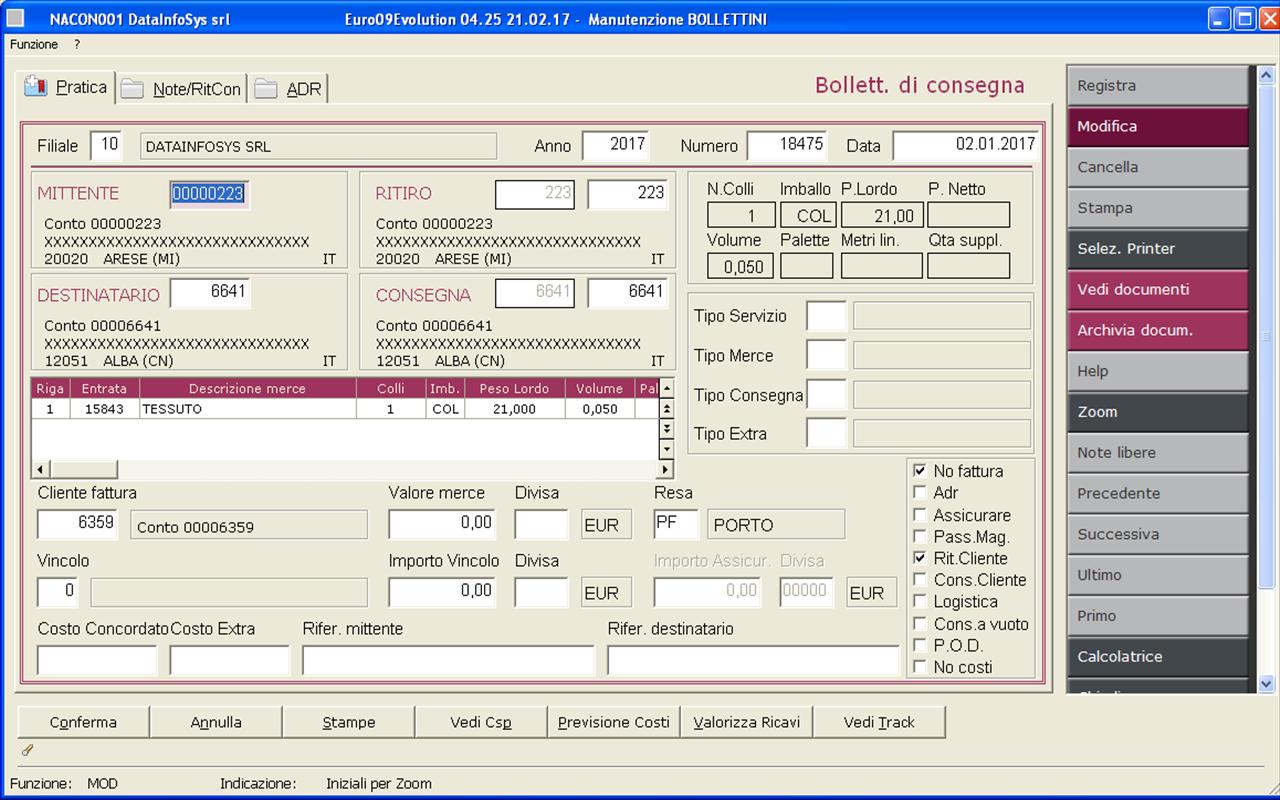Click the Rifer. mittente field
This screenshot has height=800, width=1280.
click(x=448, y=660)
